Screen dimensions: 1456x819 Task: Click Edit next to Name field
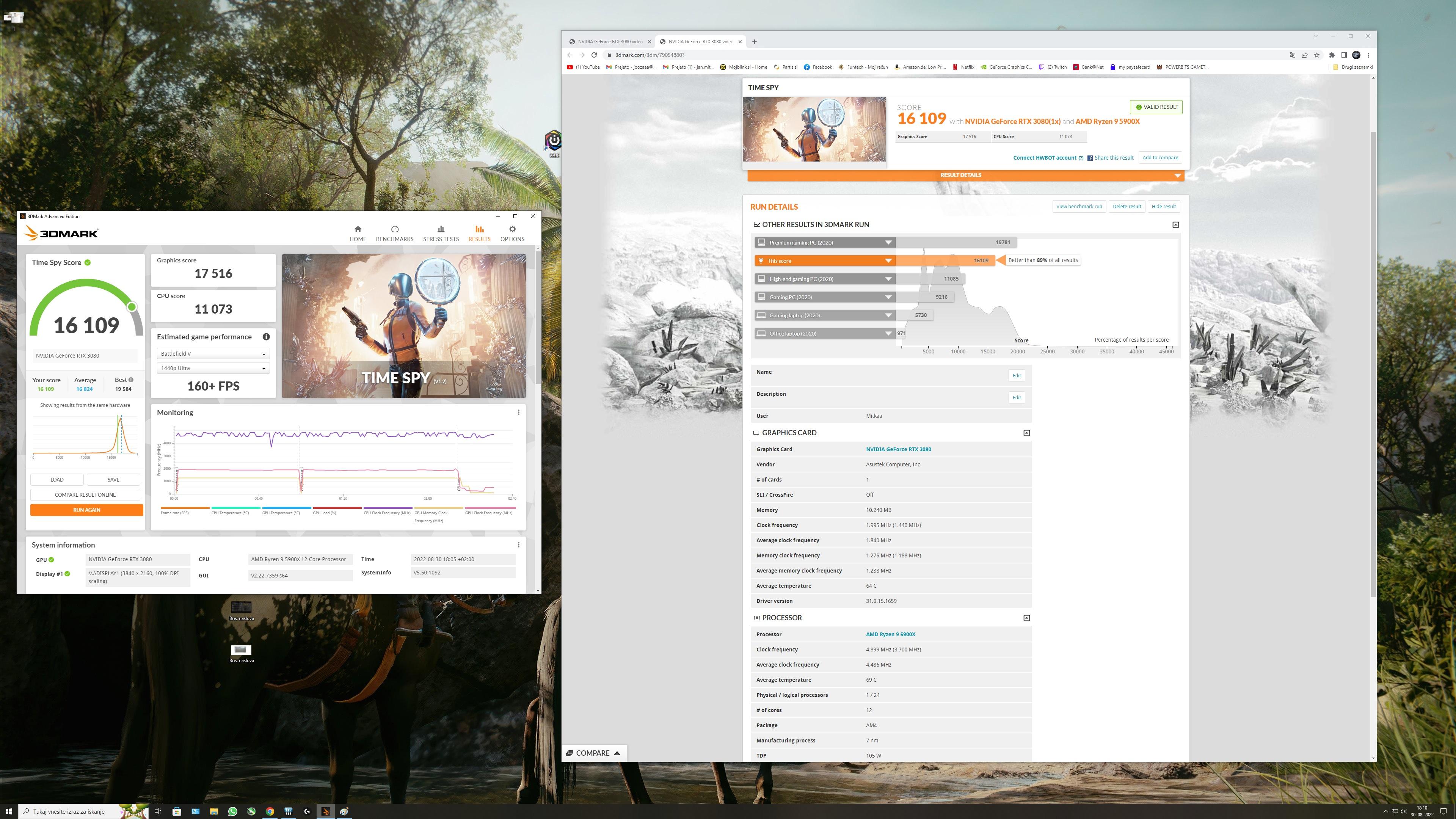(1016, 375)
